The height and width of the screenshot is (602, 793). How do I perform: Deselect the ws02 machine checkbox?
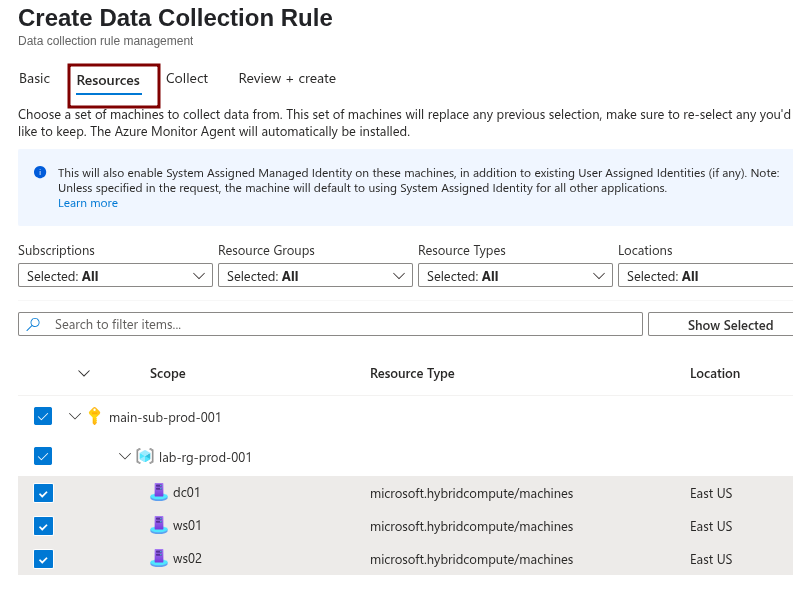pyautogui.click(x=43, y=560)
